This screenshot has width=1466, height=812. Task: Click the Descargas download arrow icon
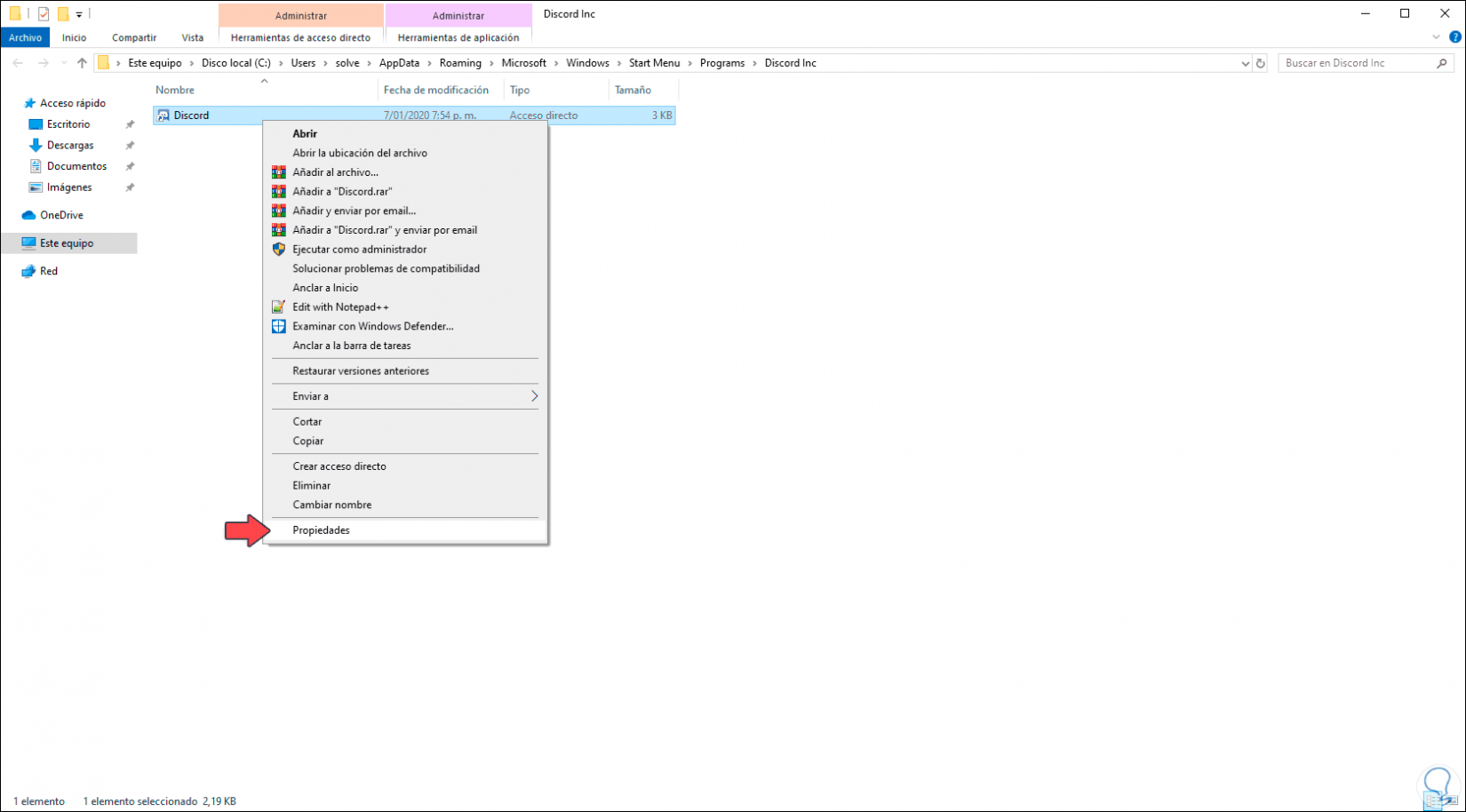(x=36, y=145)
